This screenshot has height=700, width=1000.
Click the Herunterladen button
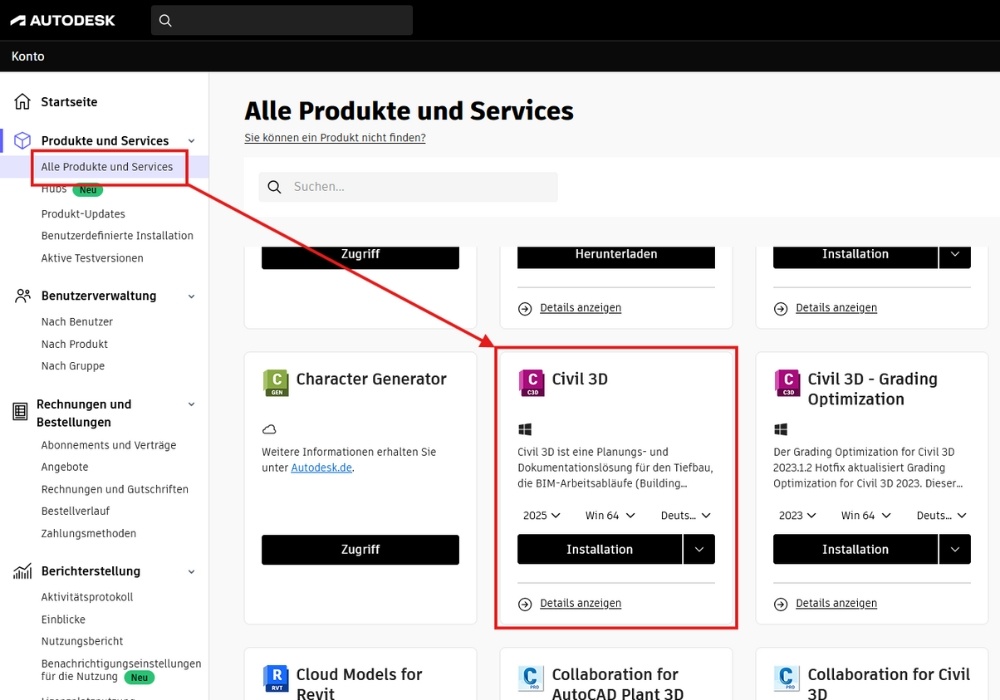click(616, 255)
